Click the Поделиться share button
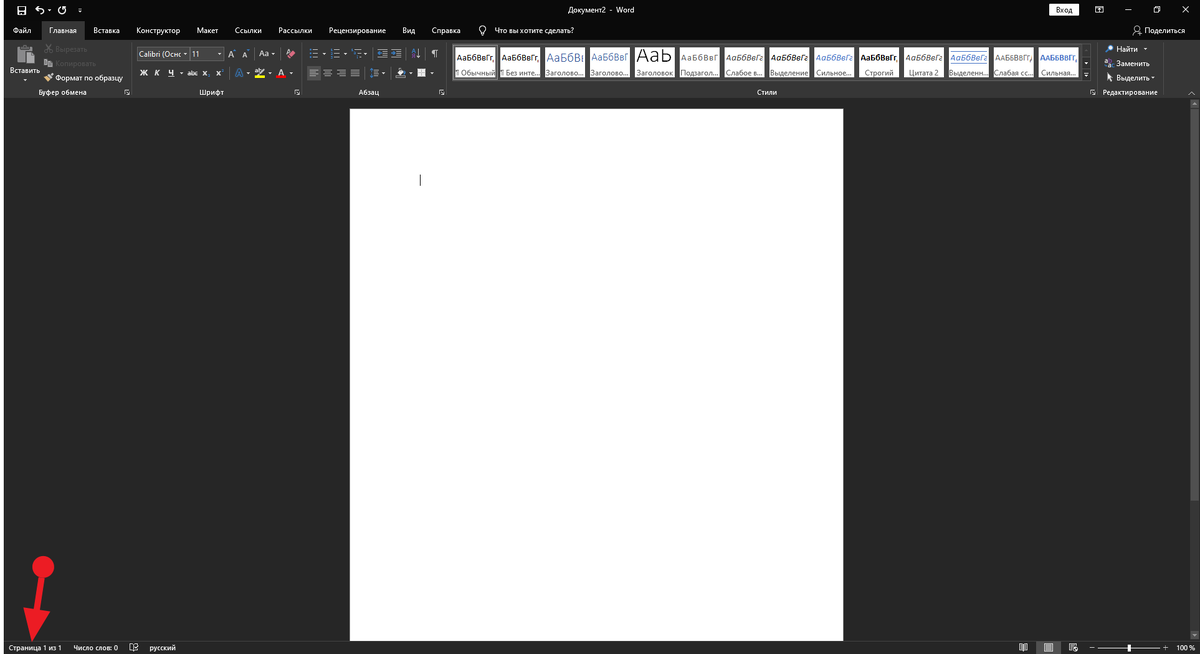 point(1158,30)
